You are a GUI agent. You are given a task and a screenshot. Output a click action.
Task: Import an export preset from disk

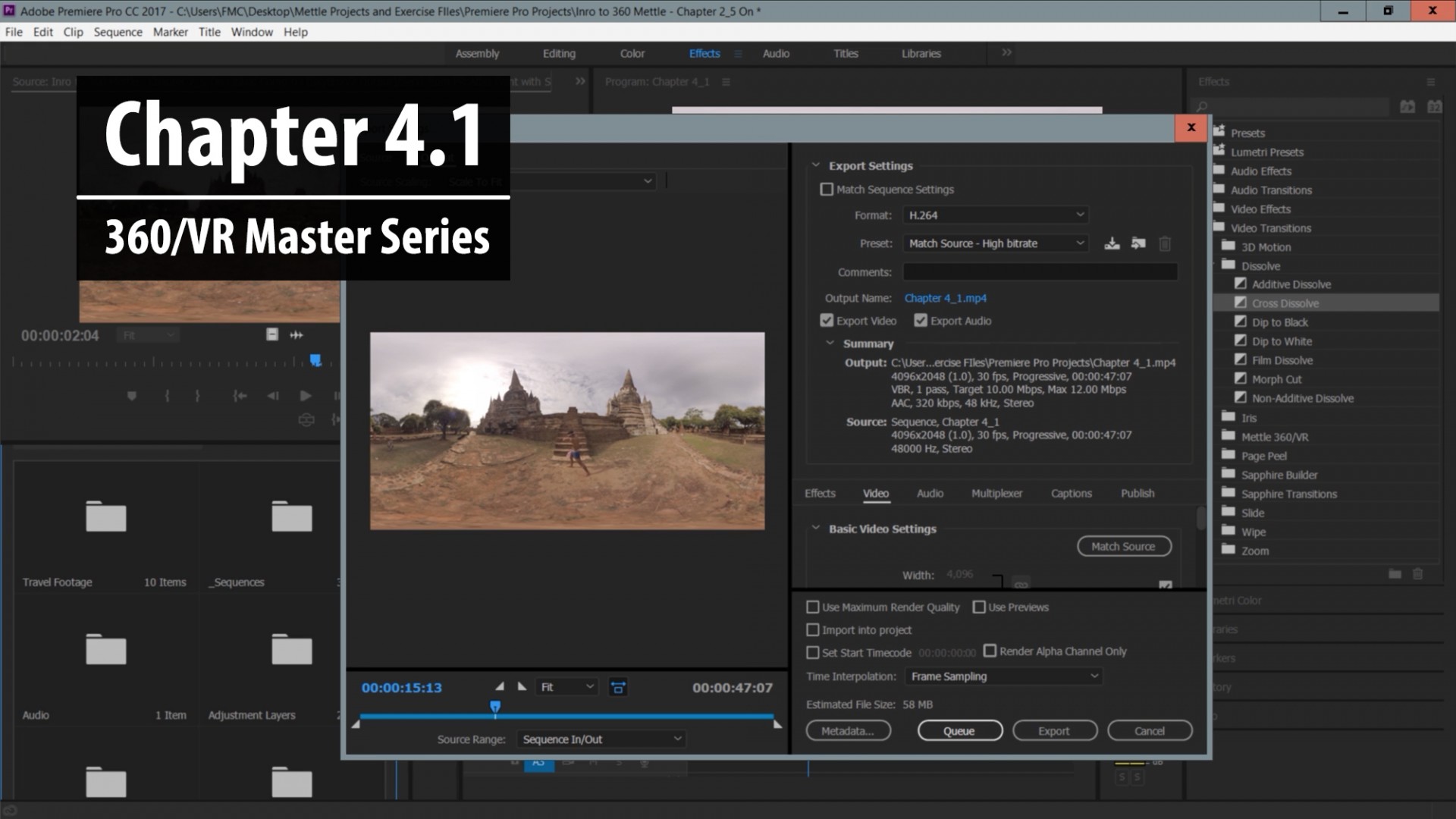click(x=1137, y=243)
